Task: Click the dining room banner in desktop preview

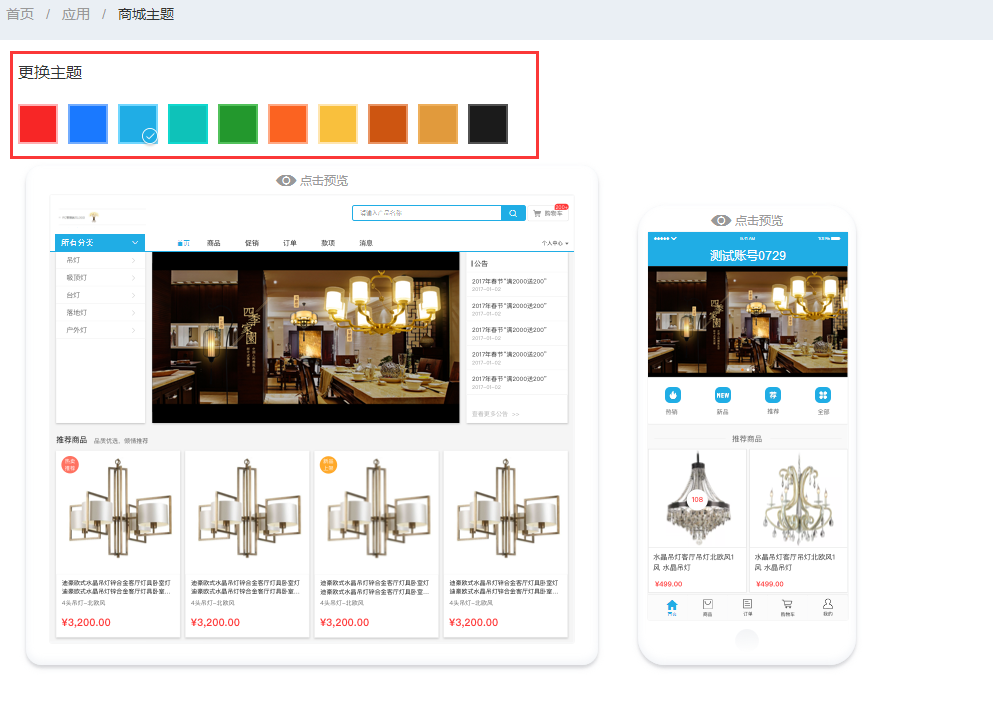Action: pos(306,337)
